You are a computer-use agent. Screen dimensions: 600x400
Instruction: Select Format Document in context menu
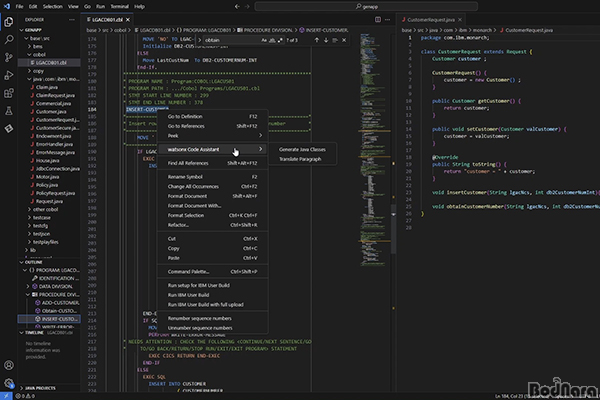pyautogui.click(x=212, y=196)
